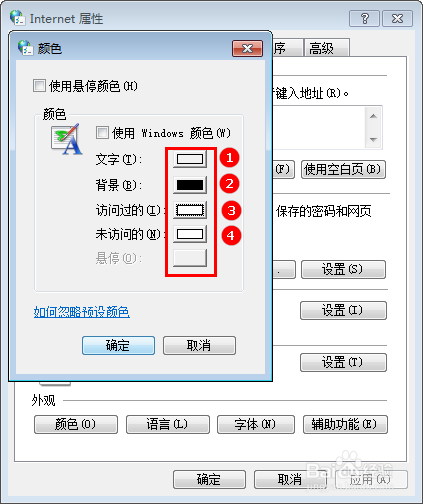The height and width of the screenshot is (504, 423).
Task: Click the address box scroll up arrow
Action: coord(373,116)
